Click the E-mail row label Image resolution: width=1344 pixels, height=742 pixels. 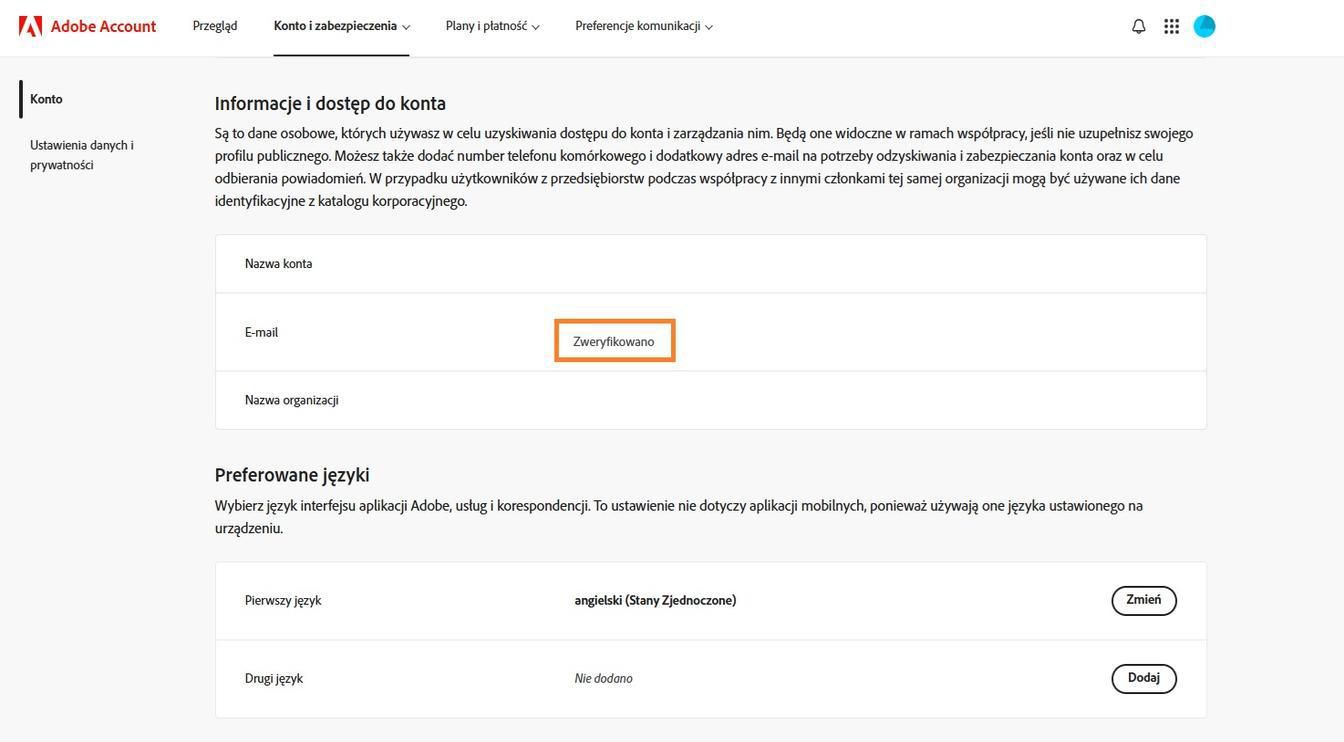(x=261, y=332)
